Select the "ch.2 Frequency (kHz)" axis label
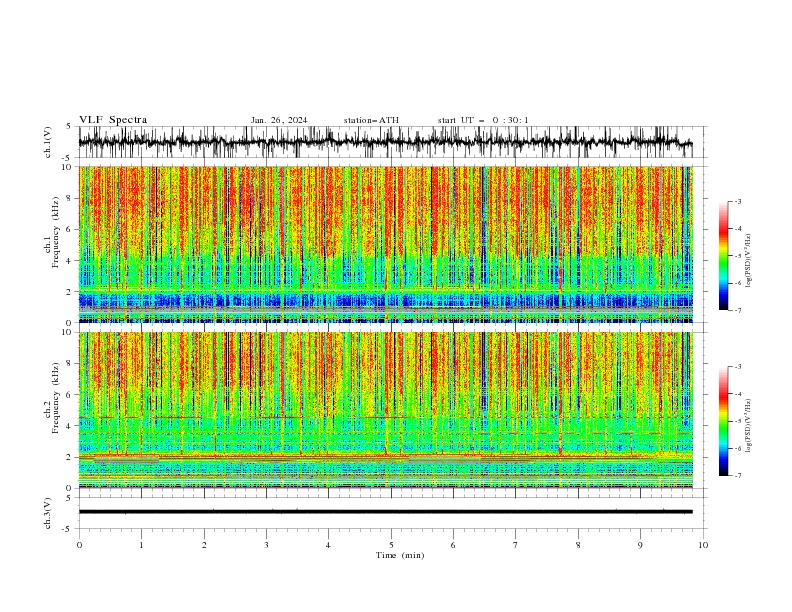792x612 pixels. click(53, 398)
